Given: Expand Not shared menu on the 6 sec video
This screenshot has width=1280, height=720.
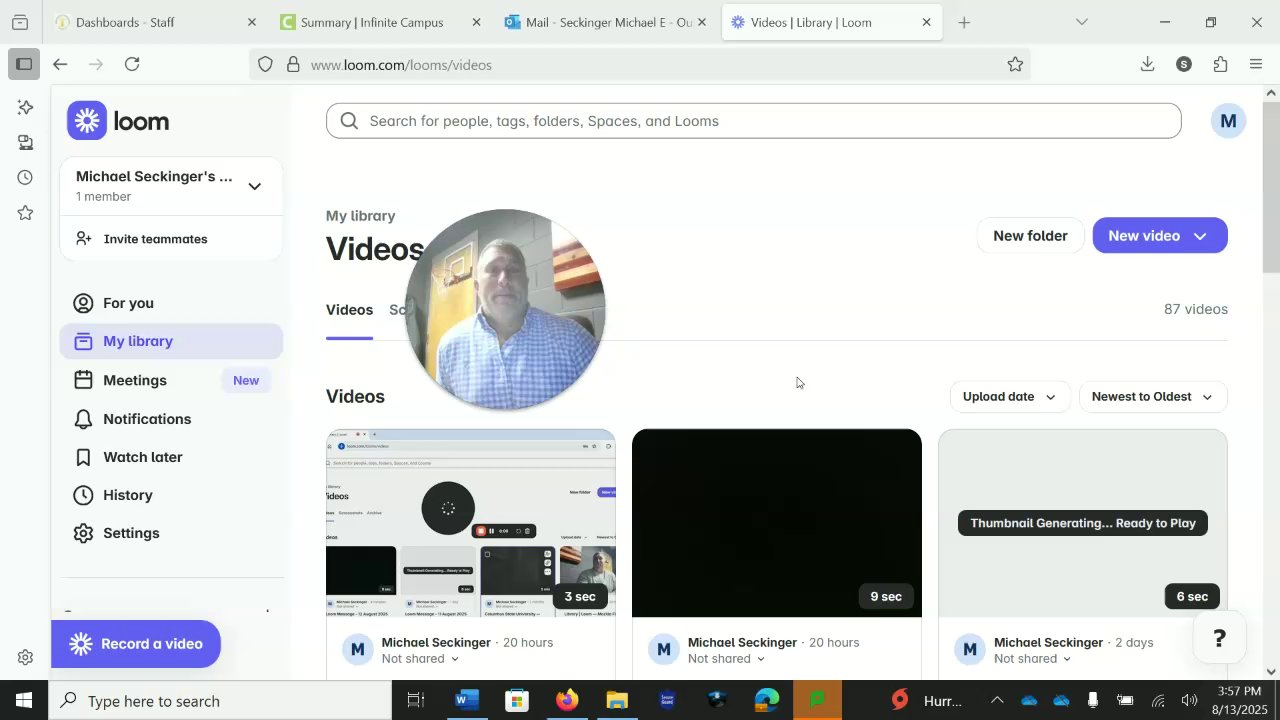Looking at the screenshot, I should click(x=1032, y=659).
